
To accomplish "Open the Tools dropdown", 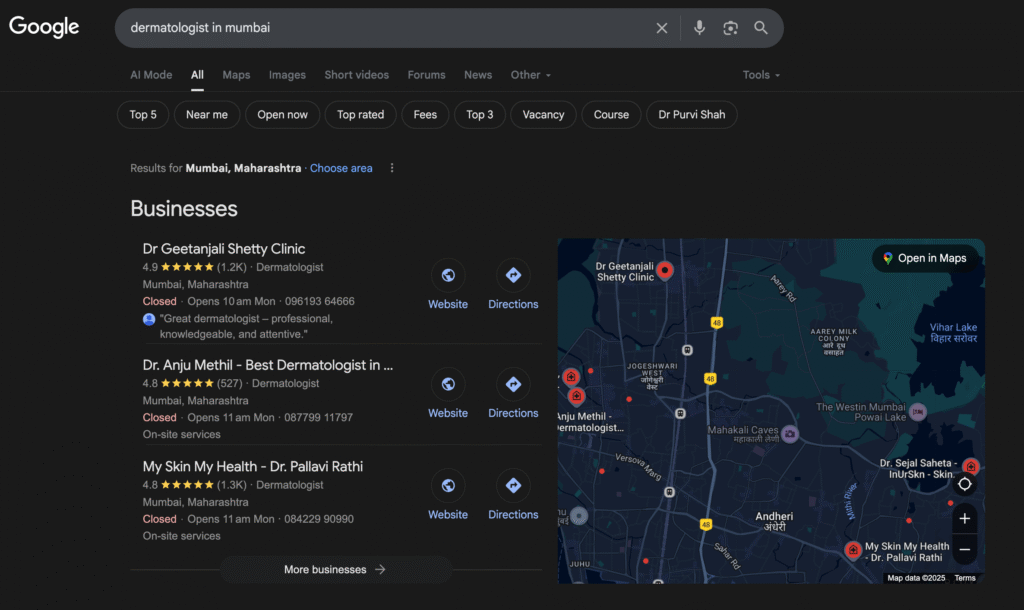I will click(761, 75).
